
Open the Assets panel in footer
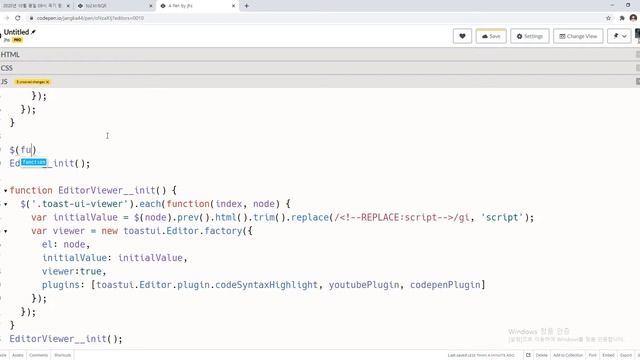click(18, 355)
